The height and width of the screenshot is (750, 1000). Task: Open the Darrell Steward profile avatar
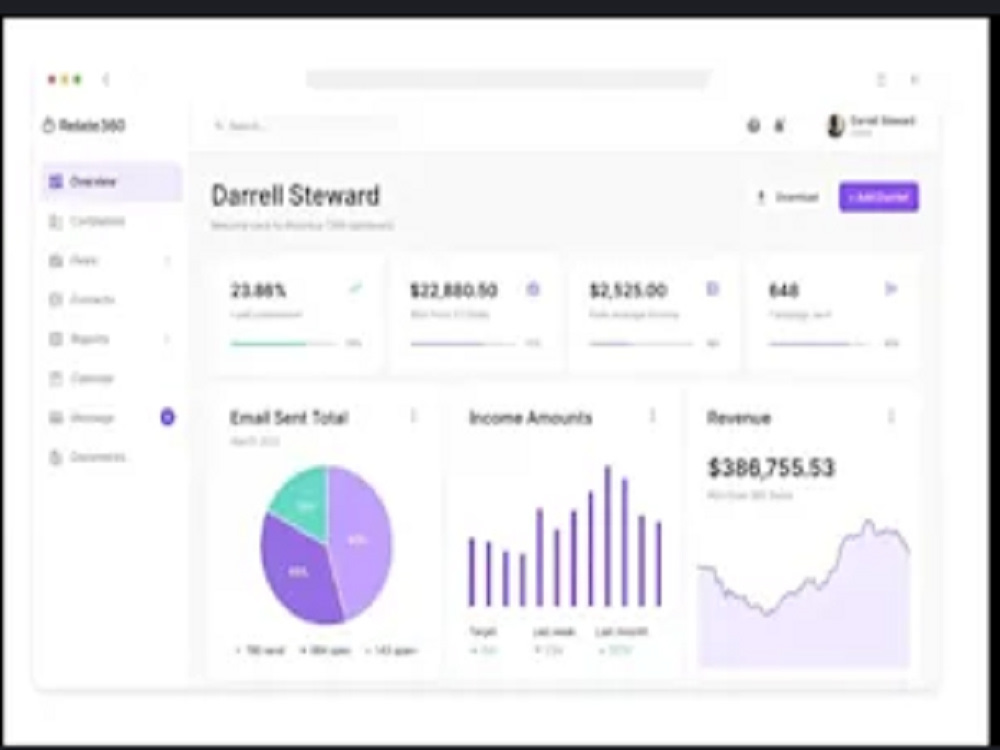835,126
